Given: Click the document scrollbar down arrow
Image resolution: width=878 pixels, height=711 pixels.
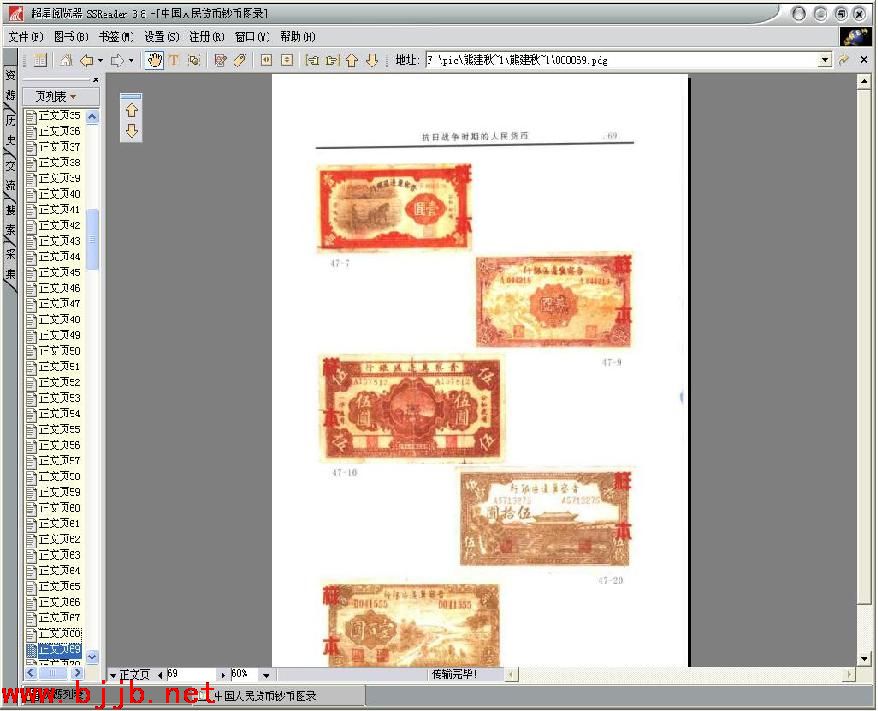Looking at the screenshot, I should pyautogui.click(x=864, y=659).
